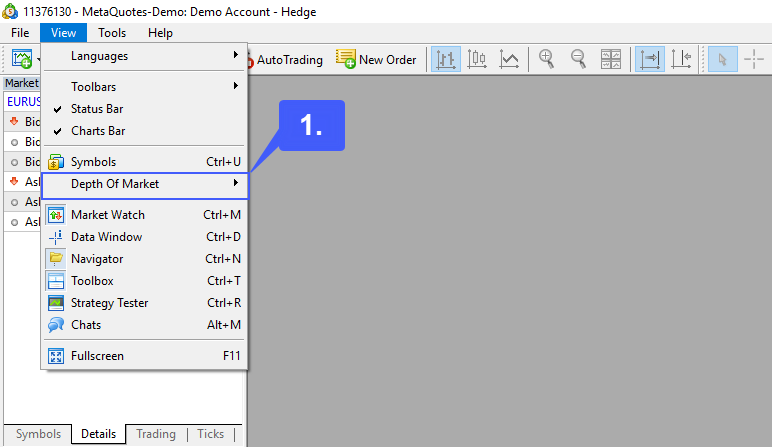The image size is (772, 447).
Task: Expand the Toolbars submenu
Action: [x=145, y=87]
